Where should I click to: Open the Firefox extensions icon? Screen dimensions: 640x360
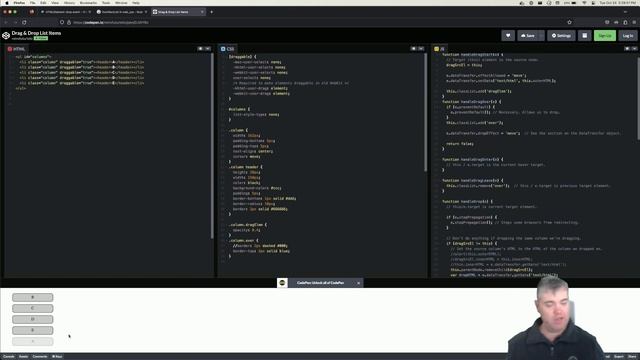(625, 22)
